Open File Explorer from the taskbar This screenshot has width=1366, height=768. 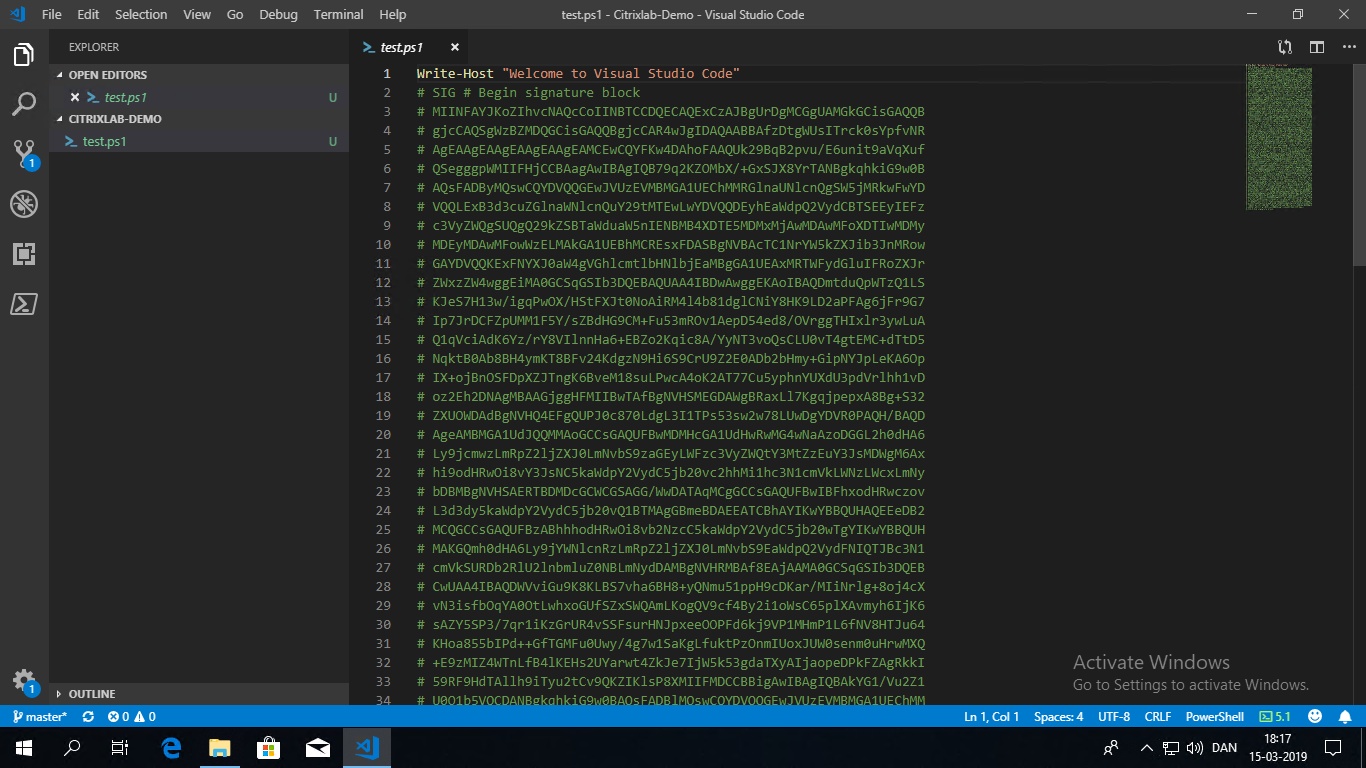pos(220,747)
